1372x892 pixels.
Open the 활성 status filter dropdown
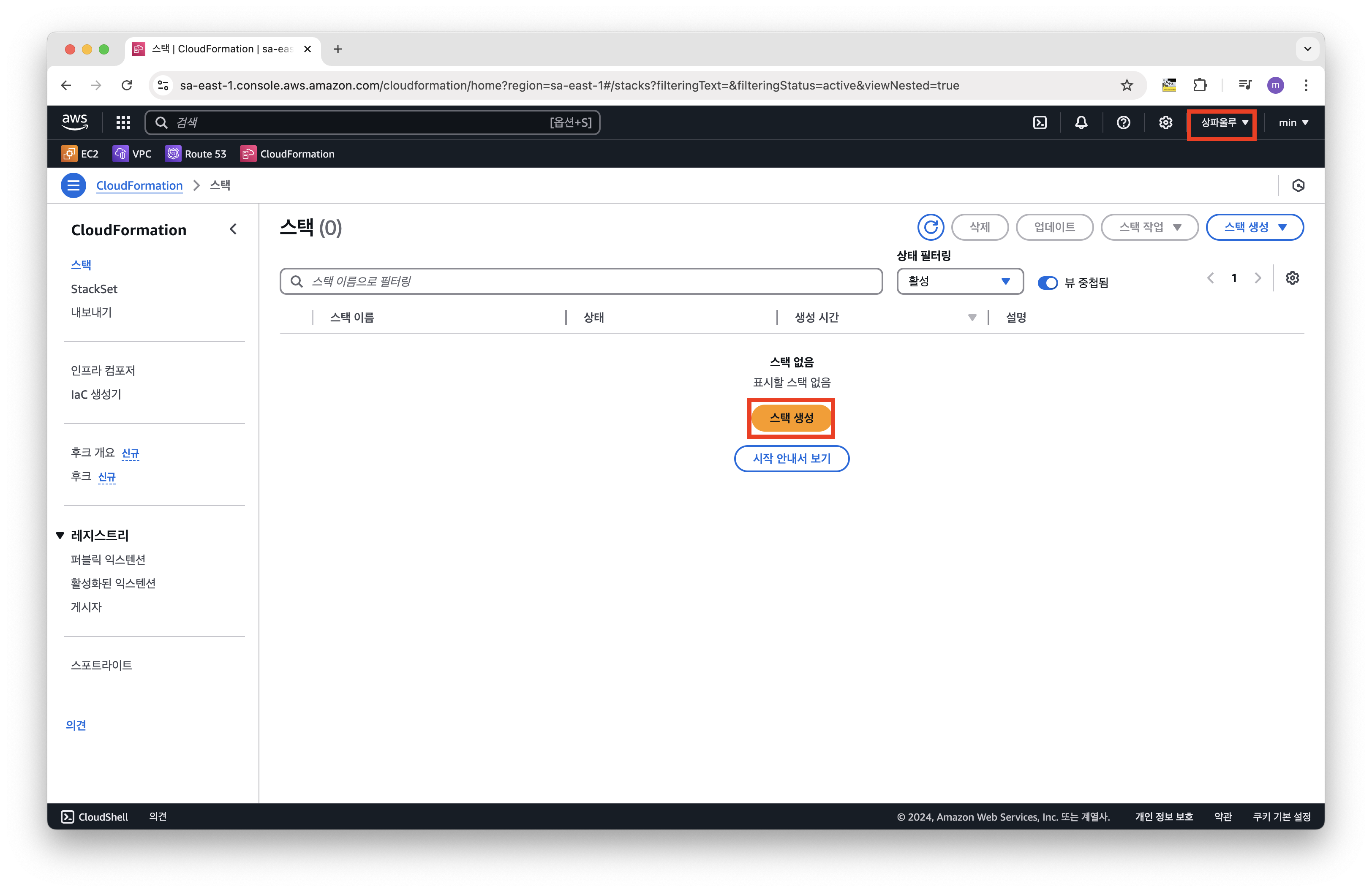click(x=959, y=281)
